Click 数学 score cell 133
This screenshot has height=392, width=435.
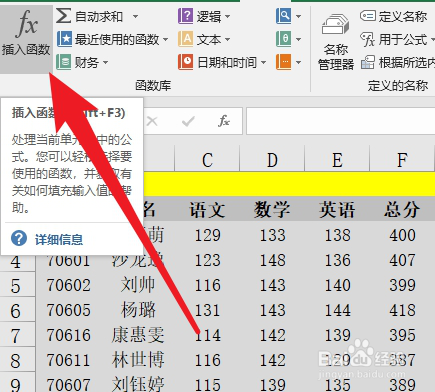pyautogui.click(x=272, y=235)
